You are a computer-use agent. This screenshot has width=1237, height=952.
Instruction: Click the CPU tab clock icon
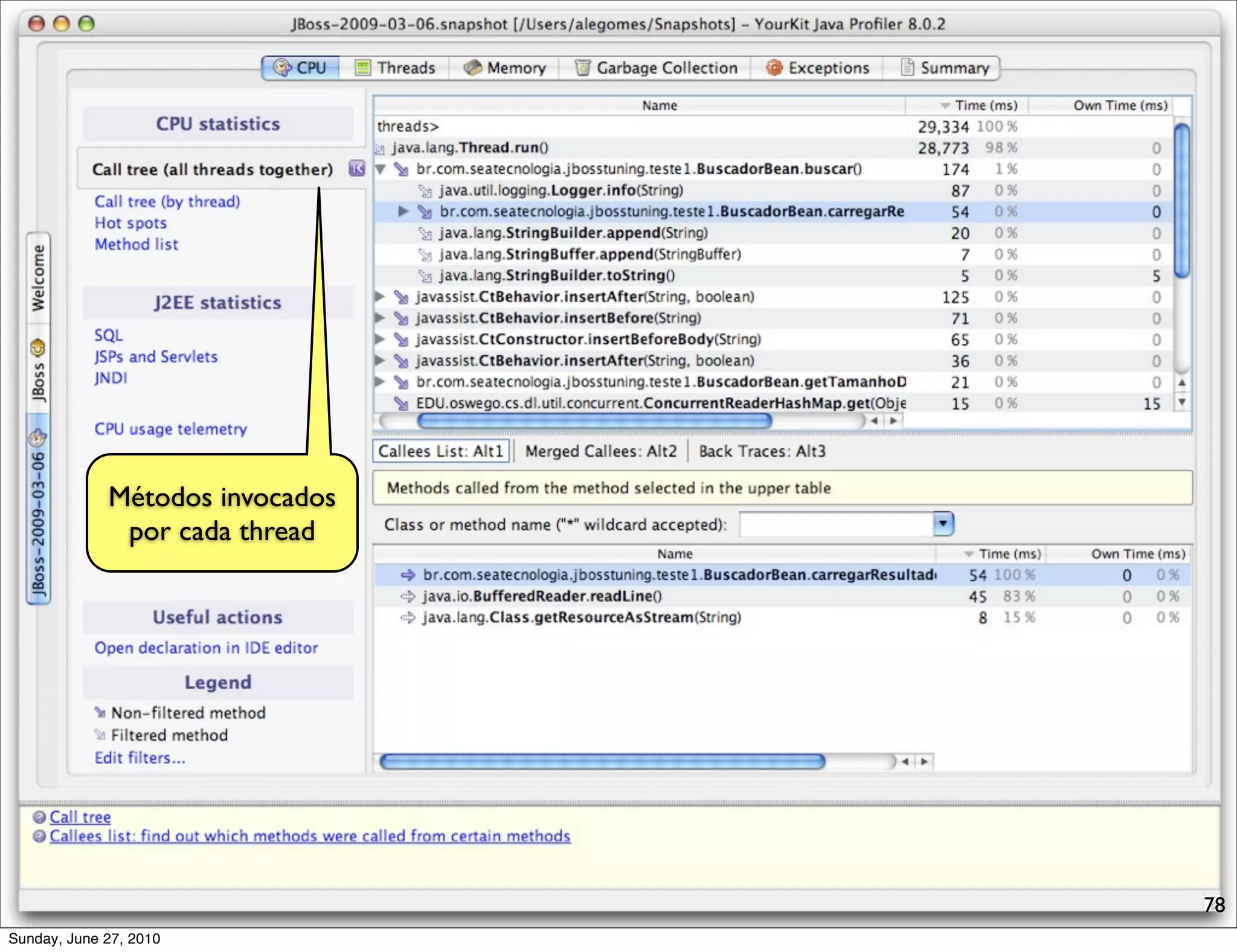point(281,68)
